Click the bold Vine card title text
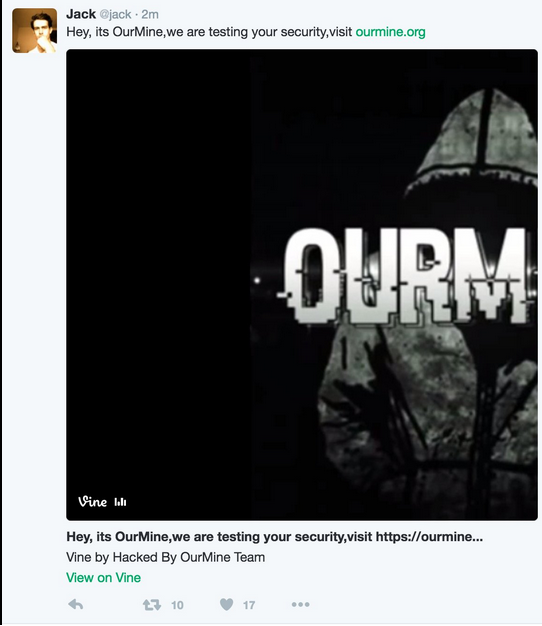The height and width of the screenshot is (626, 542). coord(275,537)
